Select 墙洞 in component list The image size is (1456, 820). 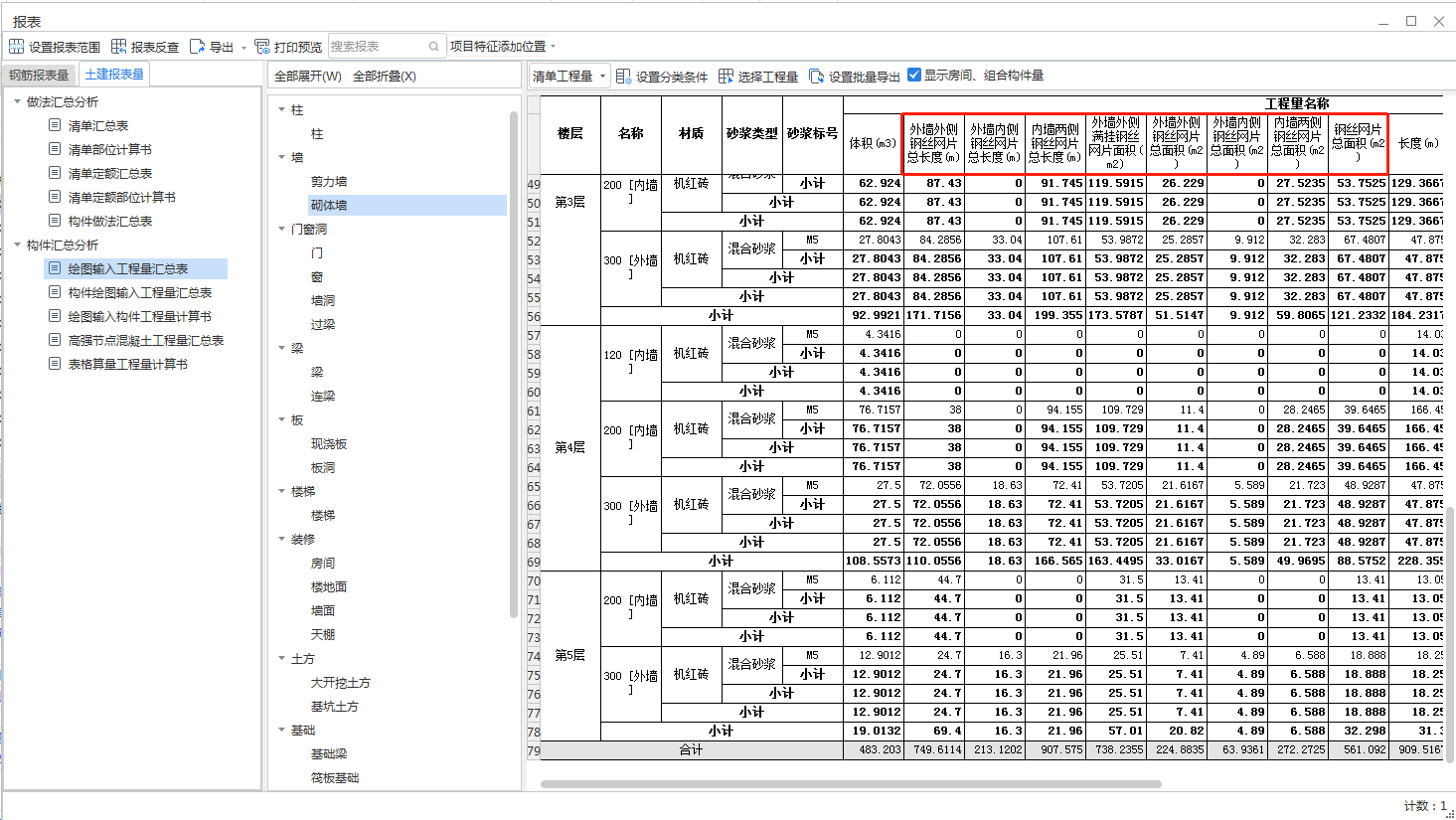point(323,300)
